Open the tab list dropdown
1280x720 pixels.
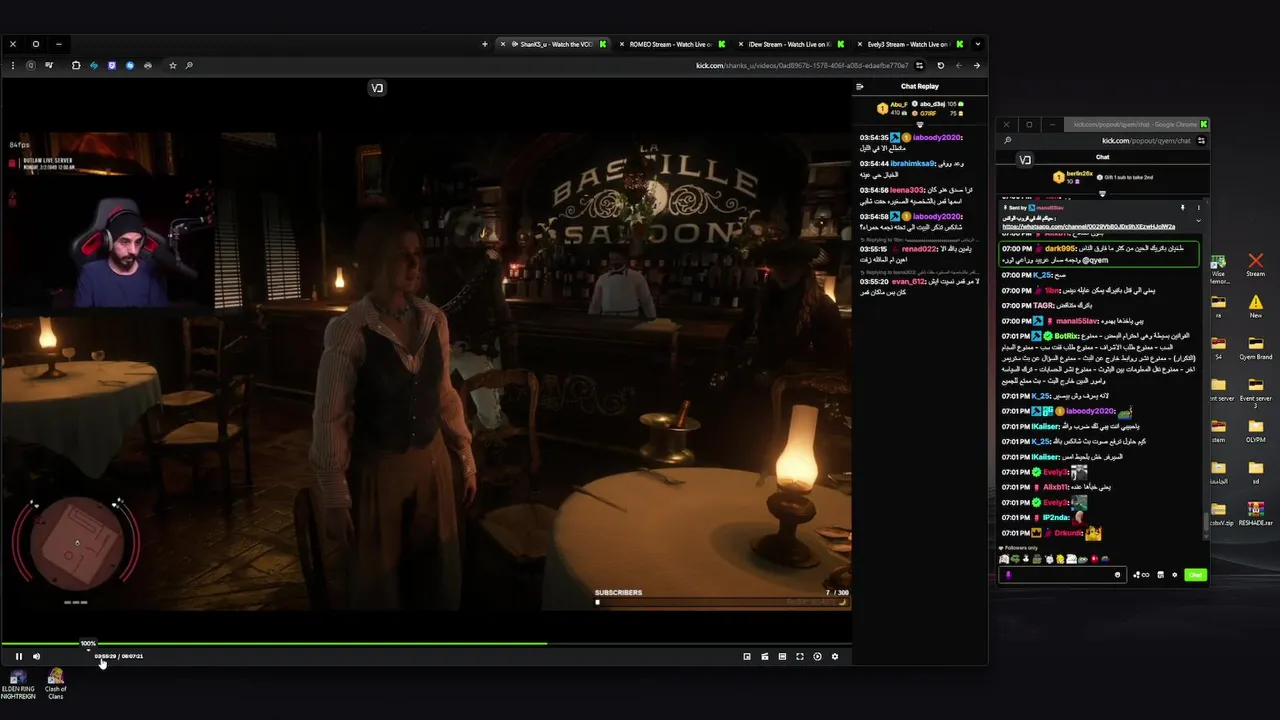click(x=977, y=44)
